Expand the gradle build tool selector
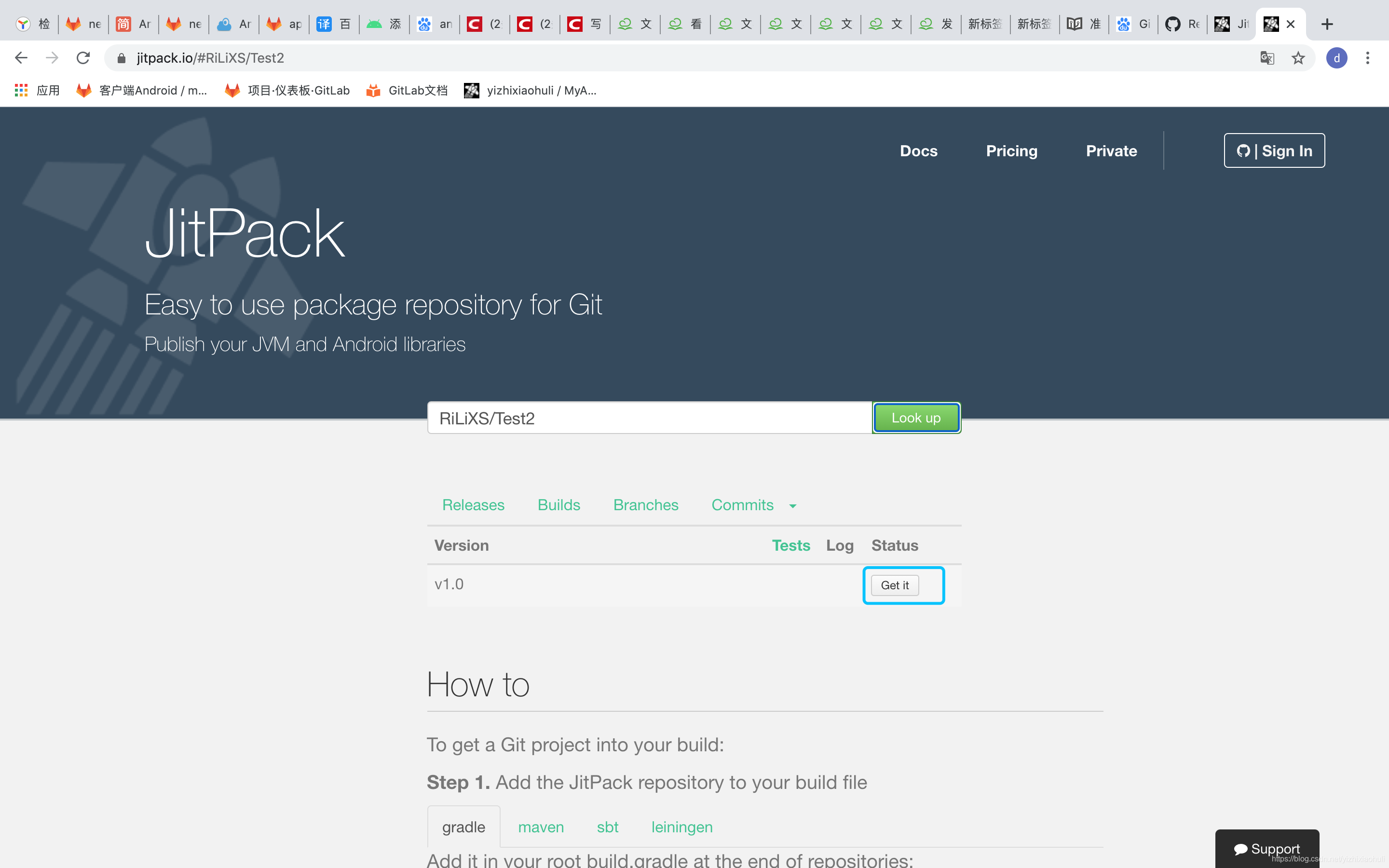Screen dimensions: 1389x868 (463, 826)
